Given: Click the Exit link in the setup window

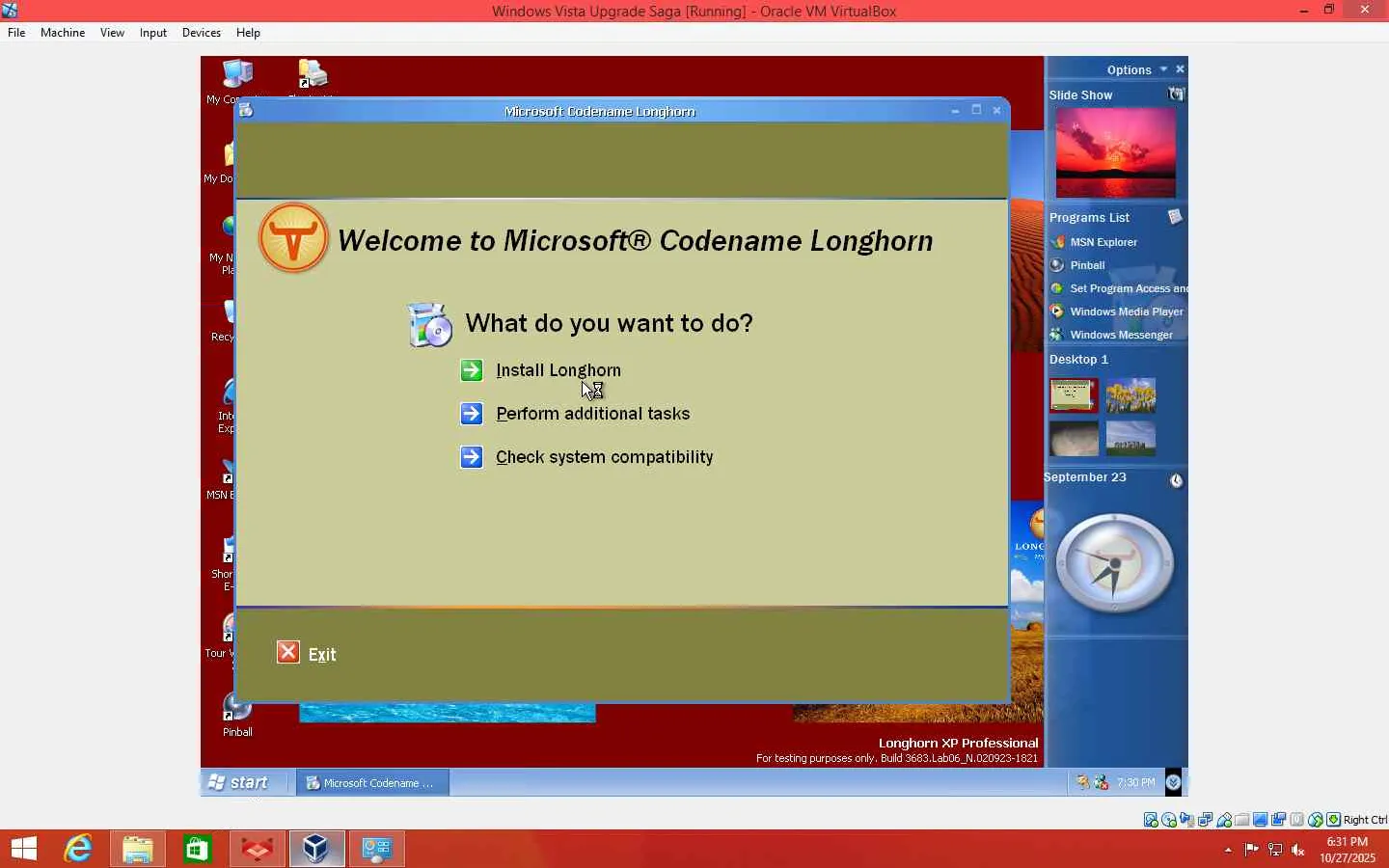Looking at the screenshot, I should click(x=322, y=654).
